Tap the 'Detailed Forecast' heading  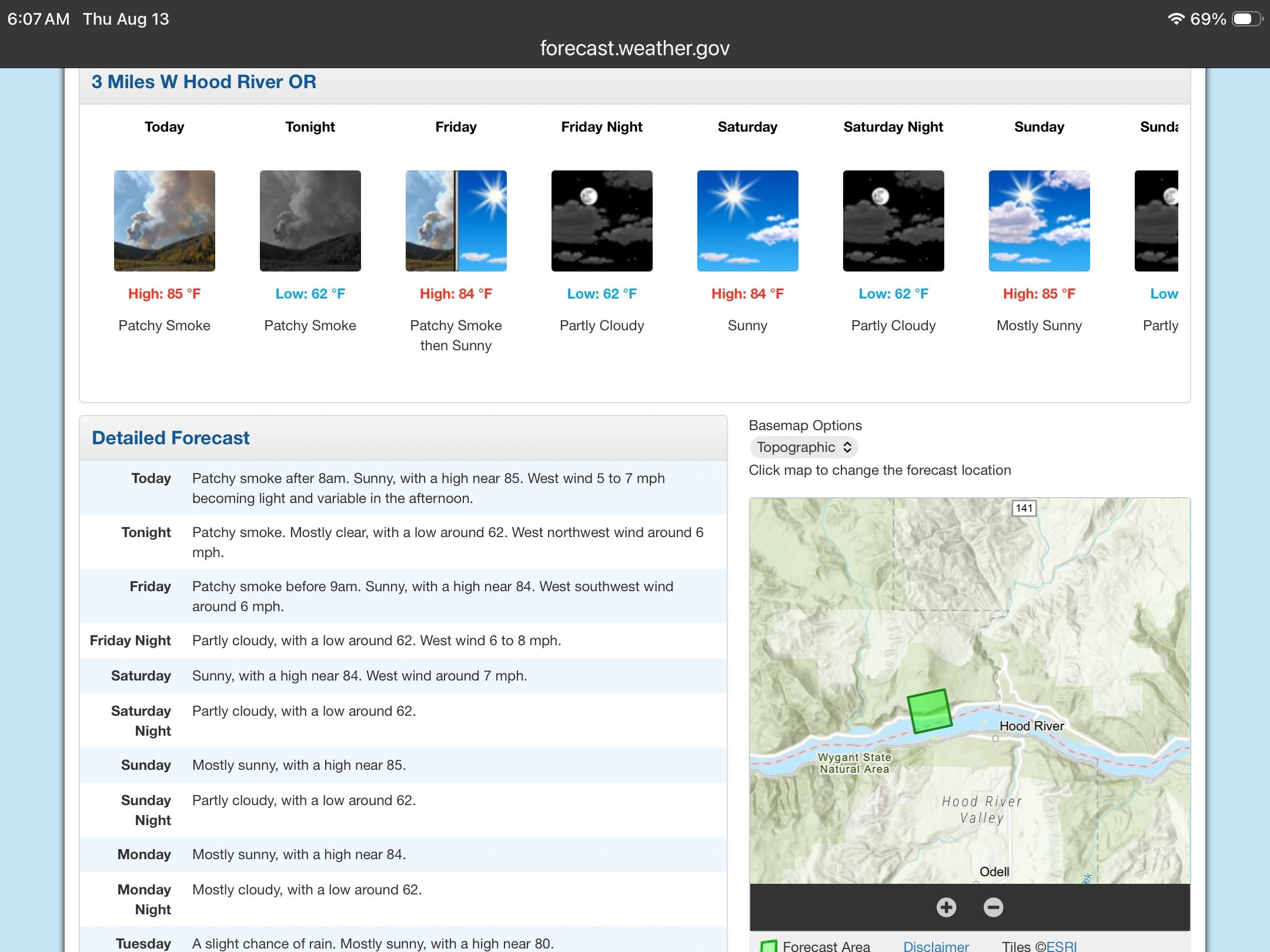(x=171, y=438)
